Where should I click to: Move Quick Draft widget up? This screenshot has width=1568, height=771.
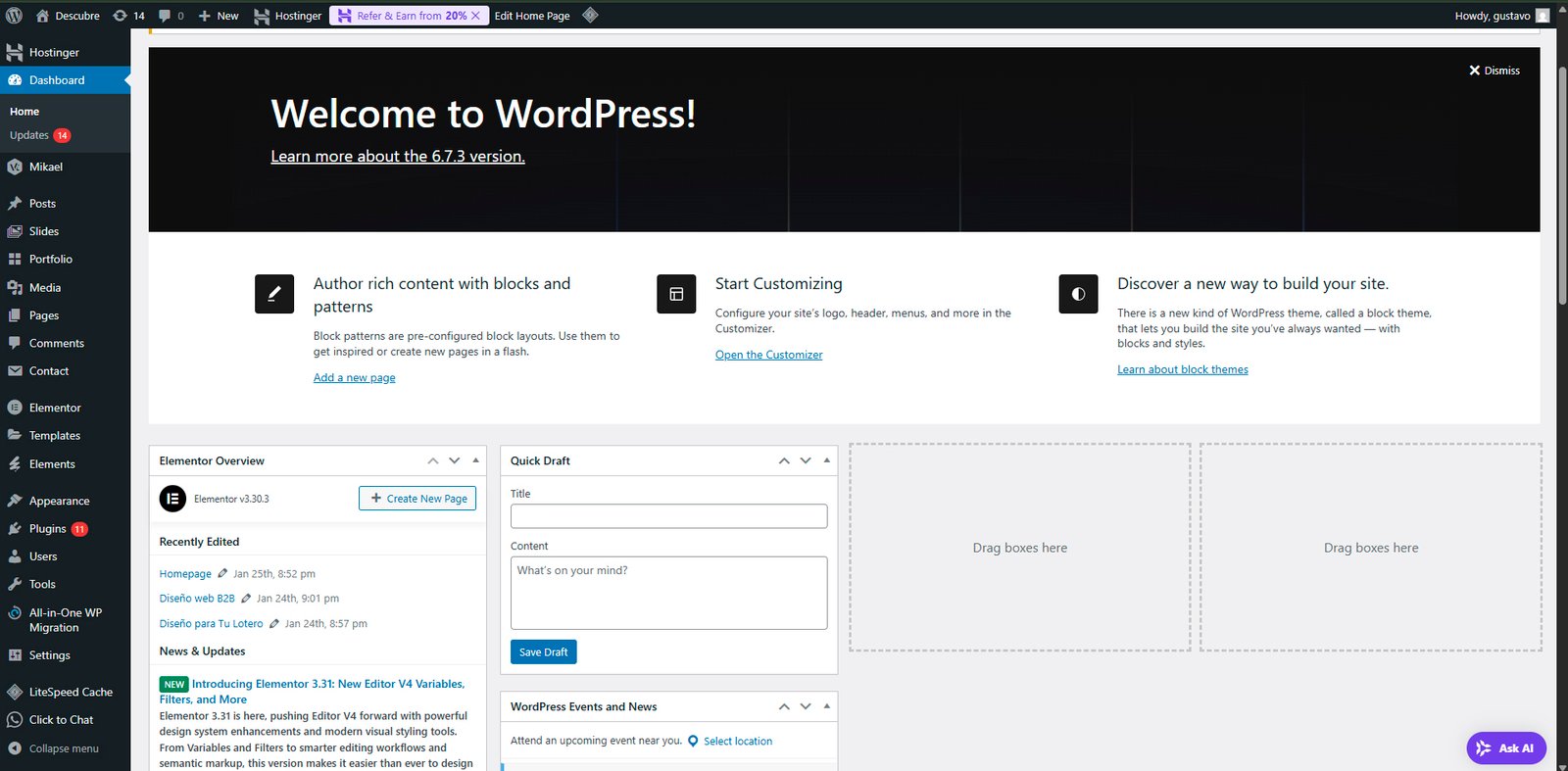(784, 460)
